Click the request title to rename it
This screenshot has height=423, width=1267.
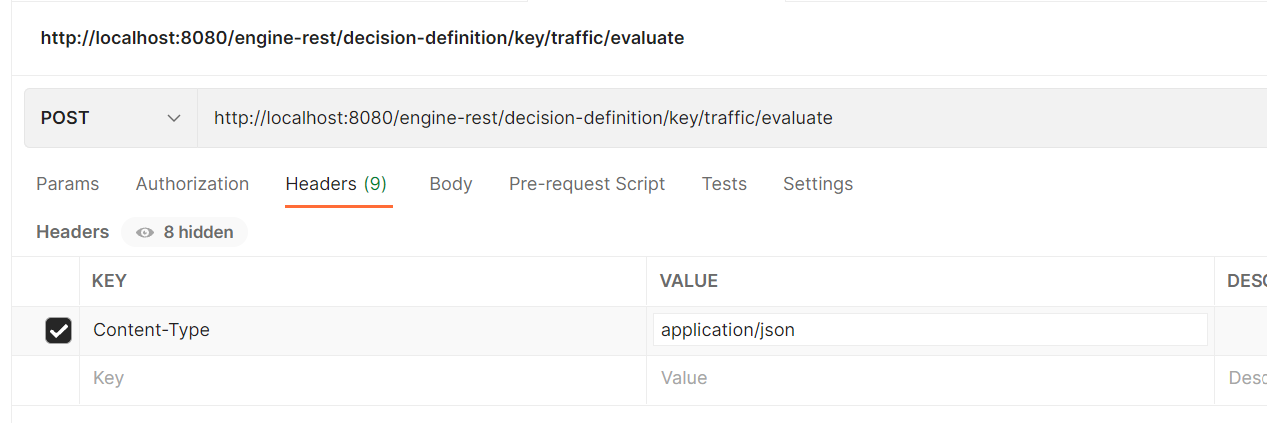362,38
